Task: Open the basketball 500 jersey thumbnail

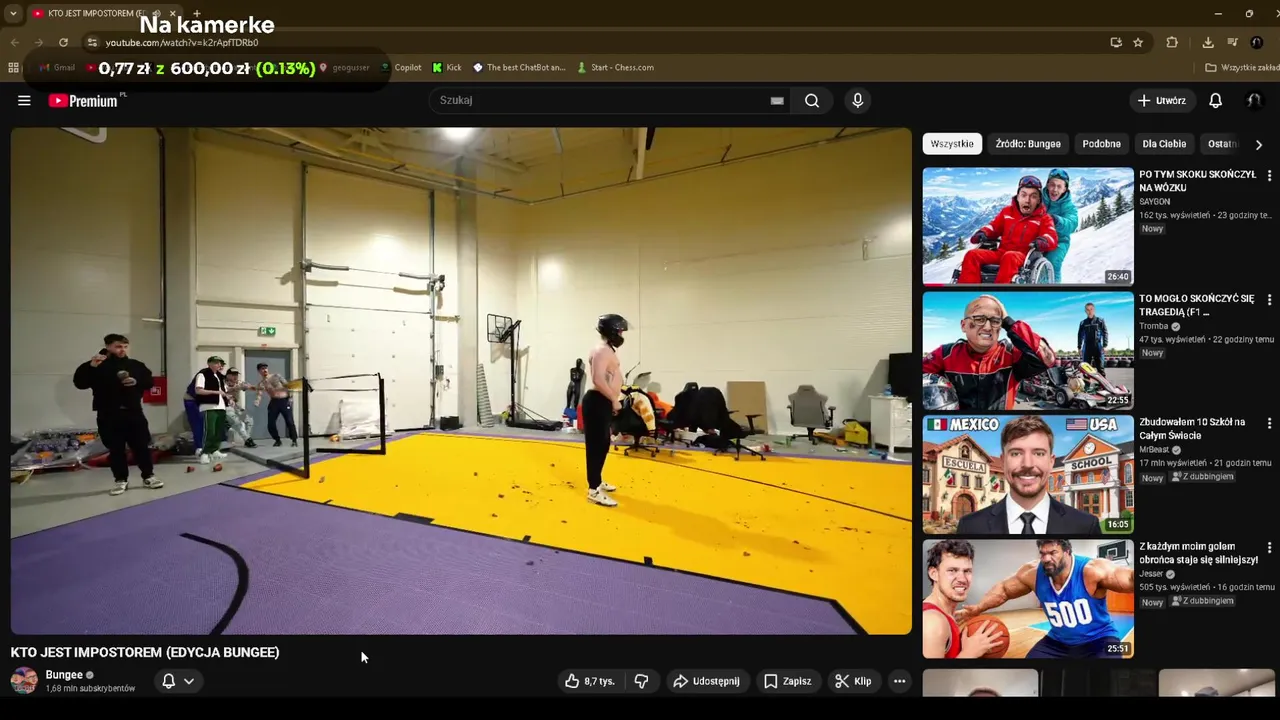Action: point(1028,599)
